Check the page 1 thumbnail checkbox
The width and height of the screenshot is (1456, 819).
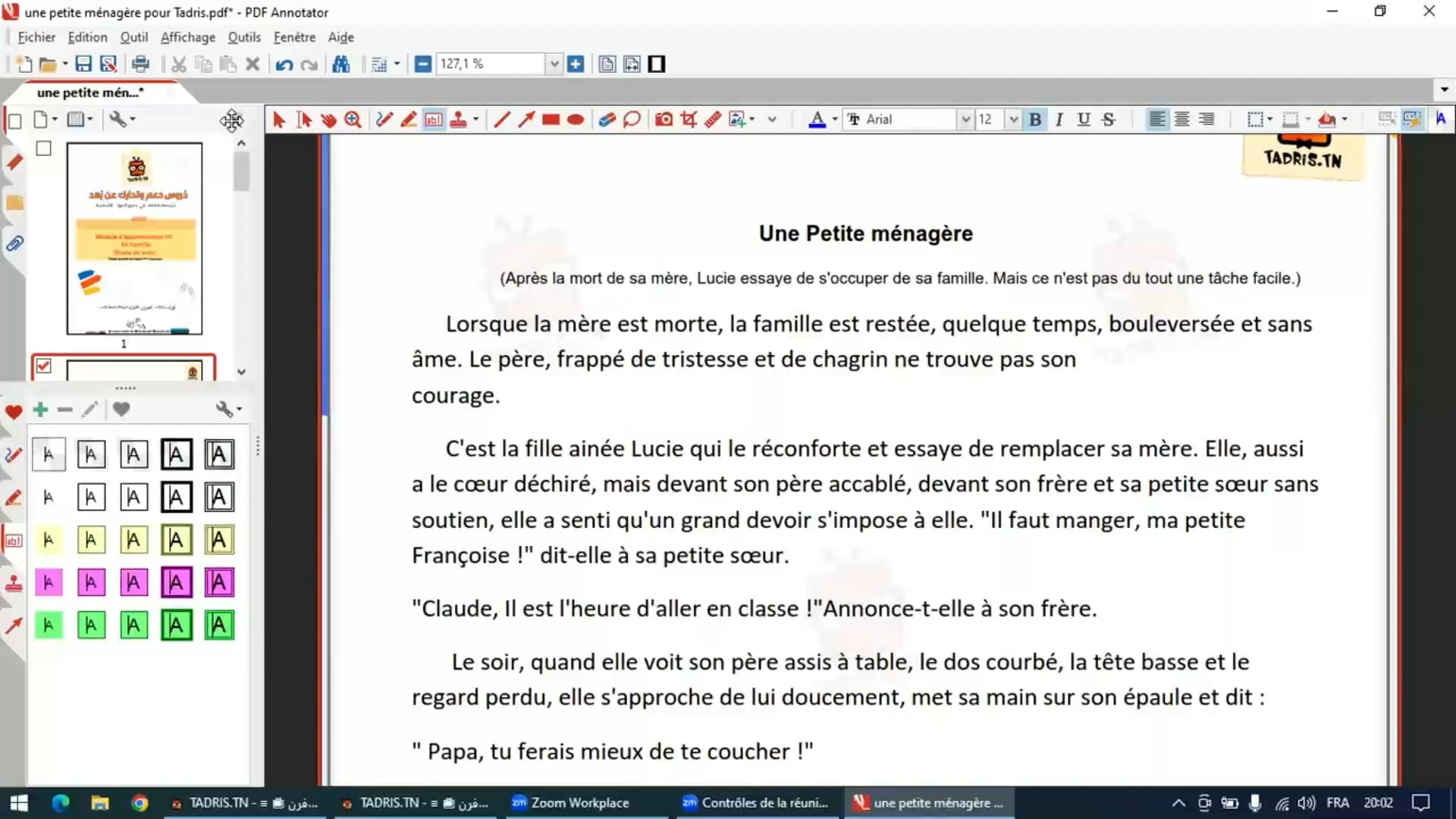(44, 149)
